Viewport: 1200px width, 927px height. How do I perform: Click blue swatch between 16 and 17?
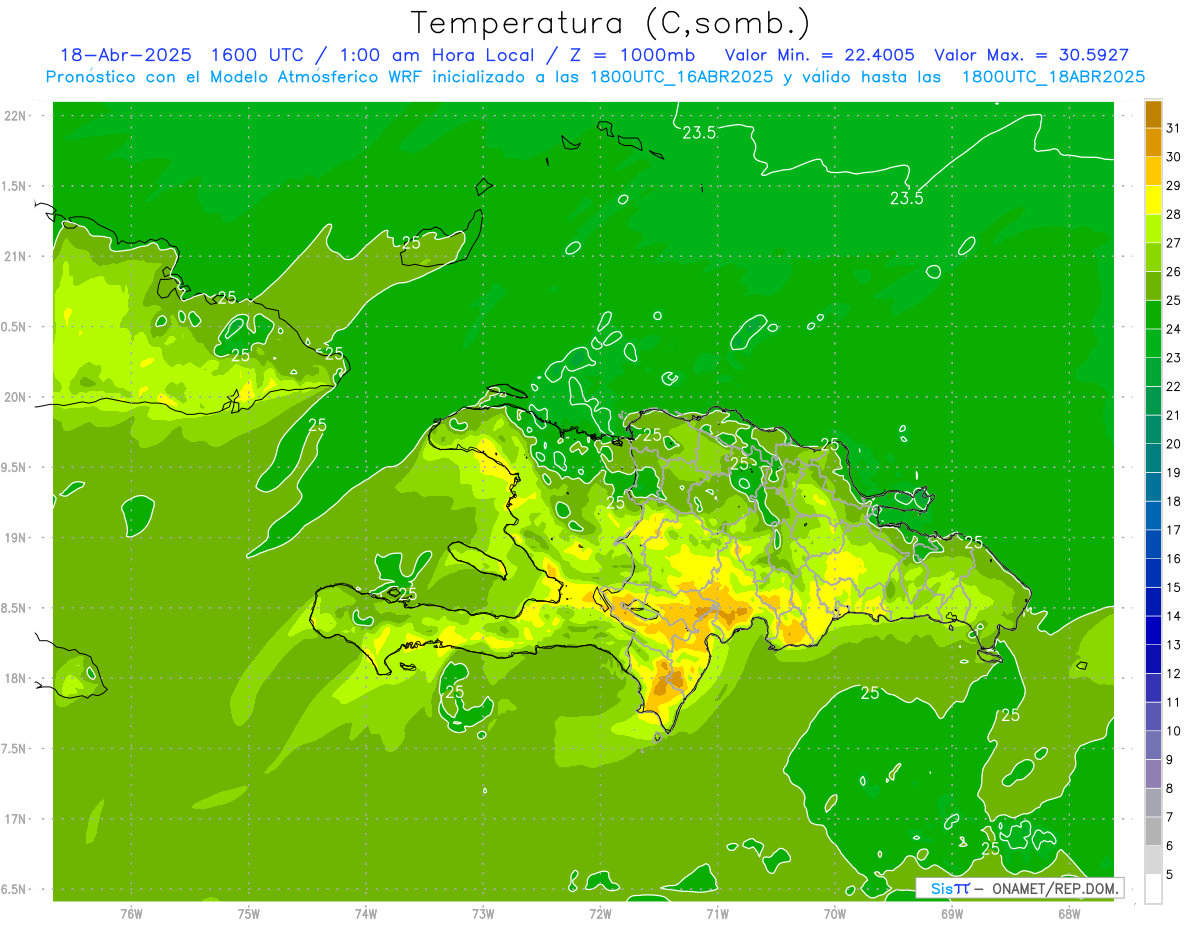[x=1153, y=544]
